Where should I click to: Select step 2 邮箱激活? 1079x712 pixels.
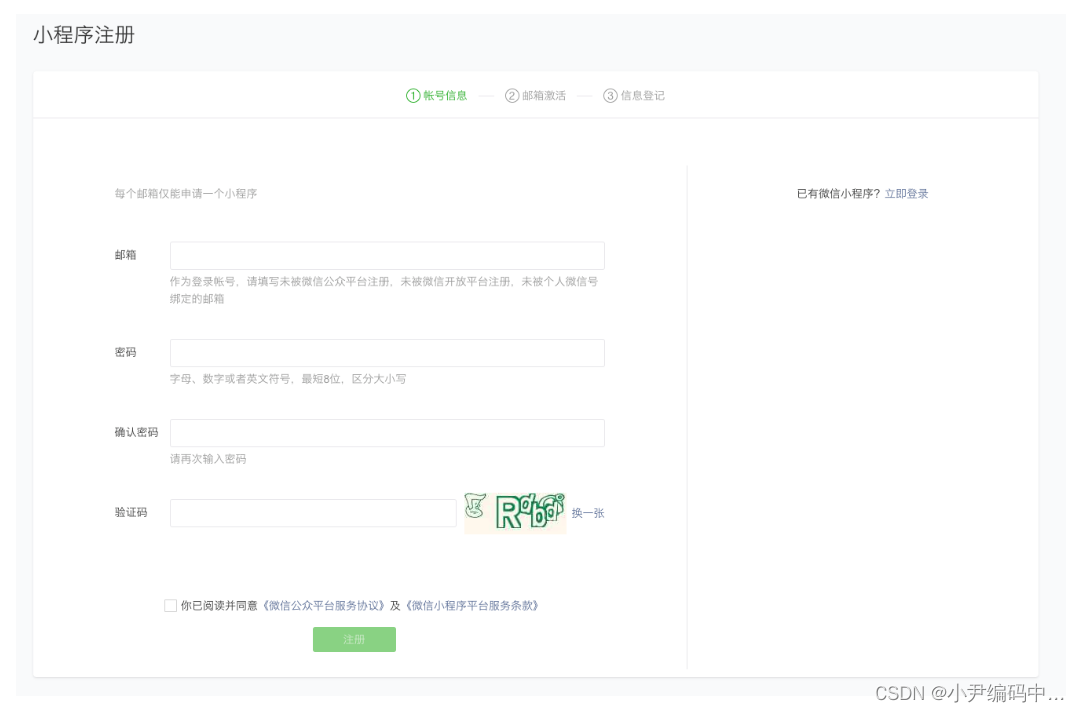pyautogui.click(x=535, y=96)
